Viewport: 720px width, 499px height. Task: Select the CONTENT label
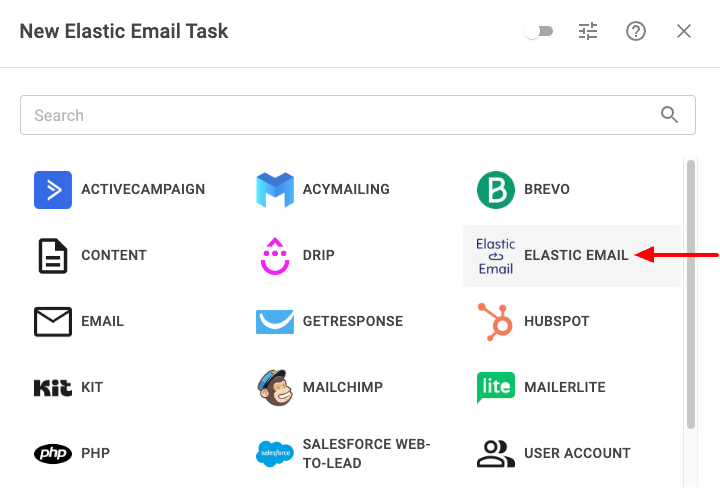114,255
